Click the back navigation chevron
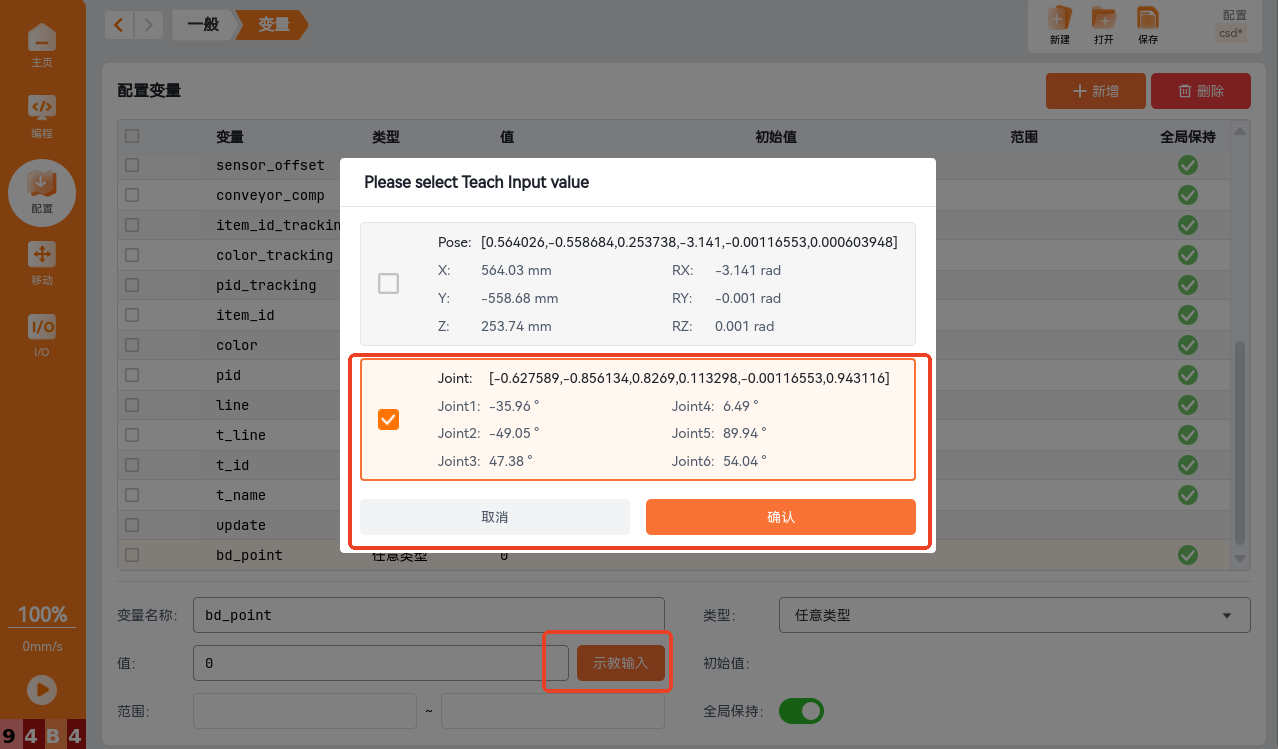 point(119,24)
